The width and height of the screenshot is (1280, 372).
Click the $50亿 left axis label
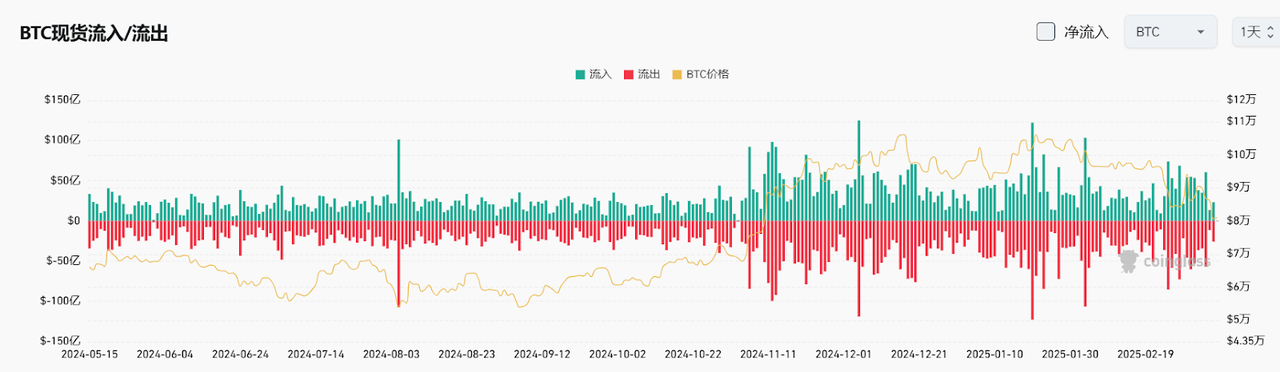(65, 180)
